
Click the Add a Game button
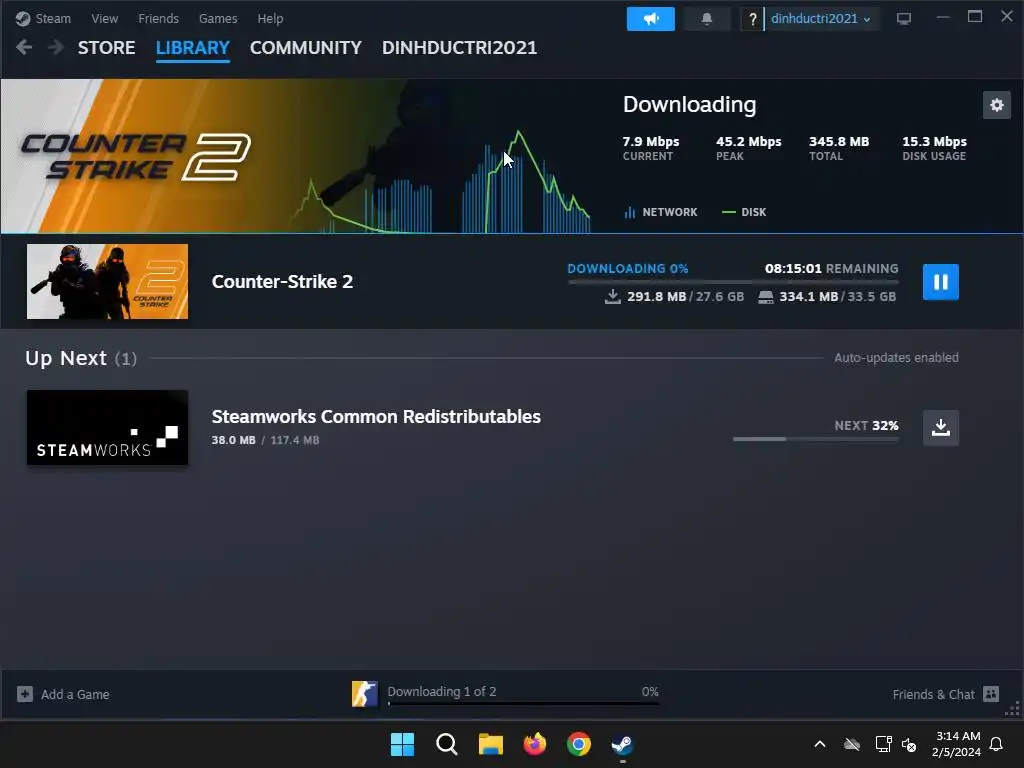pyautogui.click(x=63, y=694)
